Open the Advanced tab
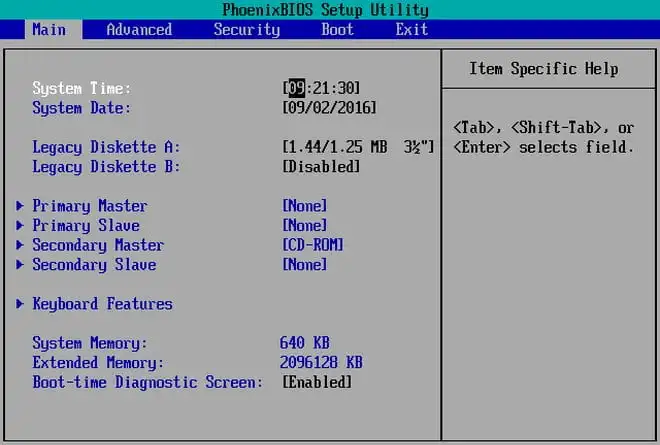Image resolution: width=660 pixels, height=445 pixels. coord(139,29)
